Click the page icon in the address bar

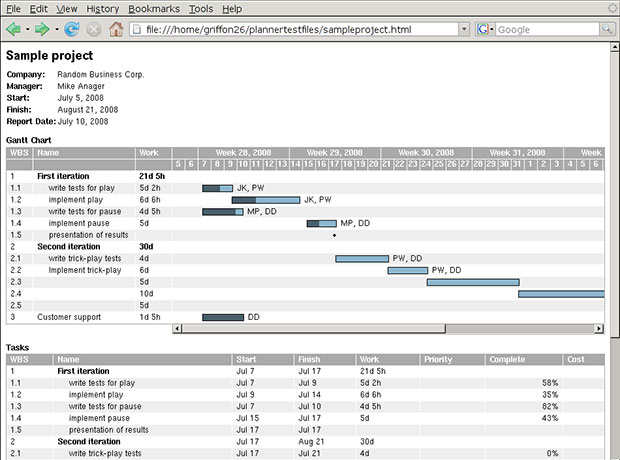click(x=137, y=29)
